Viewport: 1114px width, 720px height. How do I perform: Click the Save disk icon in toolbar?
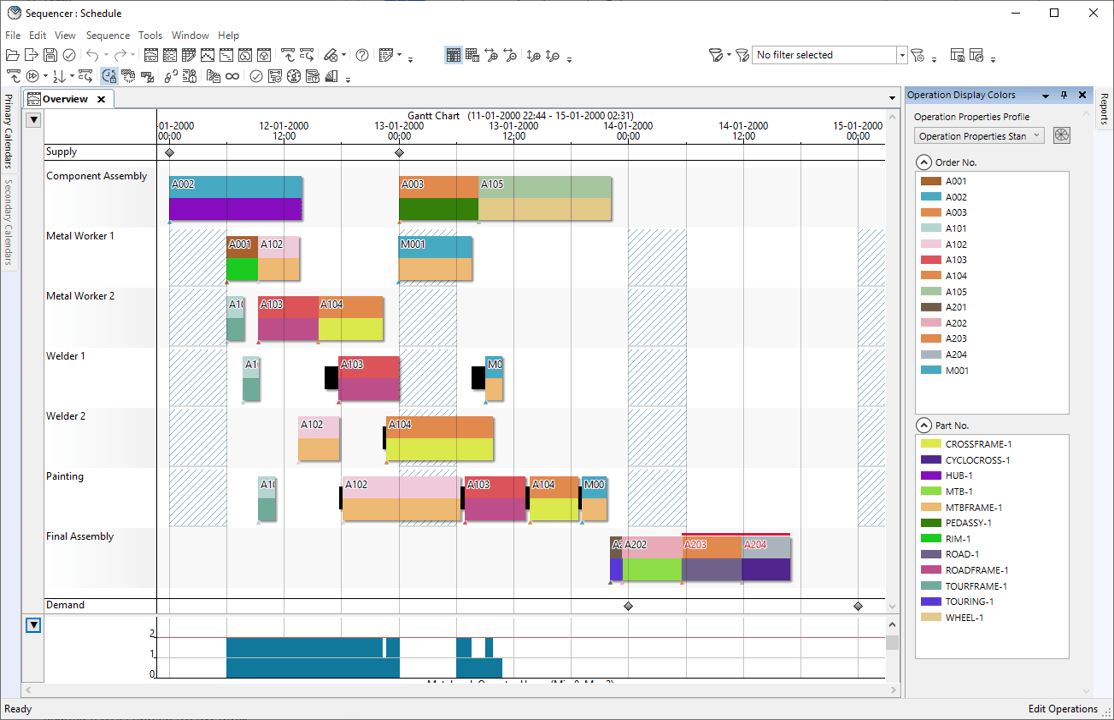[50, 55]
